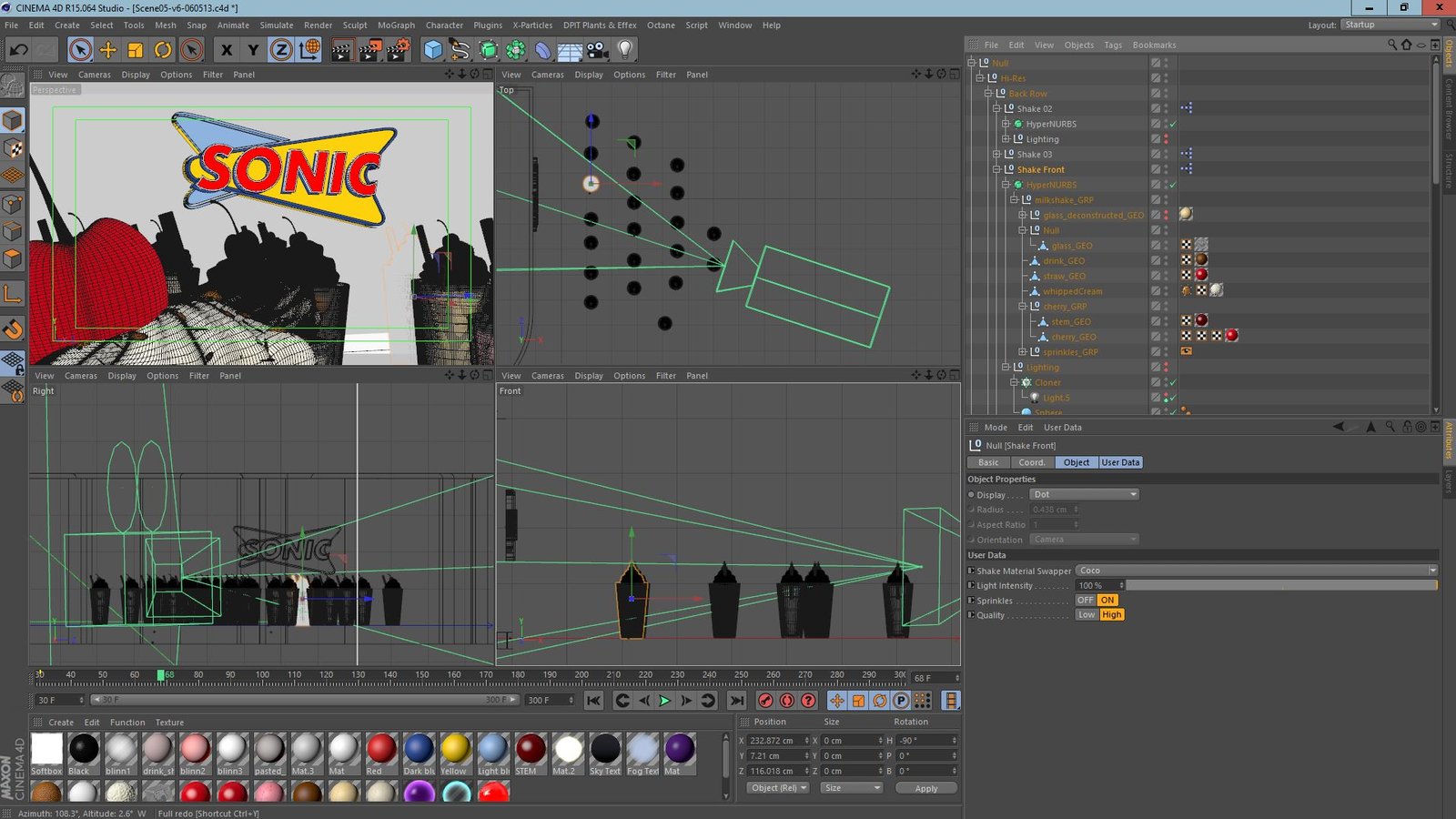1456x819 pixels.
Task: Turn Sprinkles OFF
Action: [x=1085, y=601]
